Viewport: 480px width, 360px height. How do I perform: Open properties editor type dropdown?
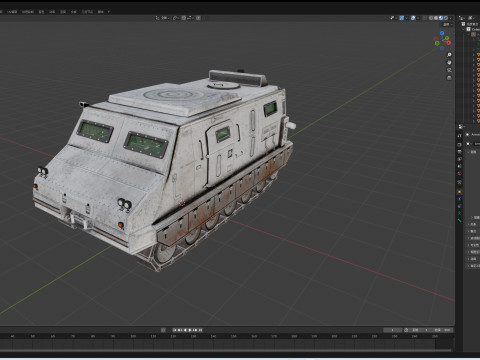click(461, 127)
